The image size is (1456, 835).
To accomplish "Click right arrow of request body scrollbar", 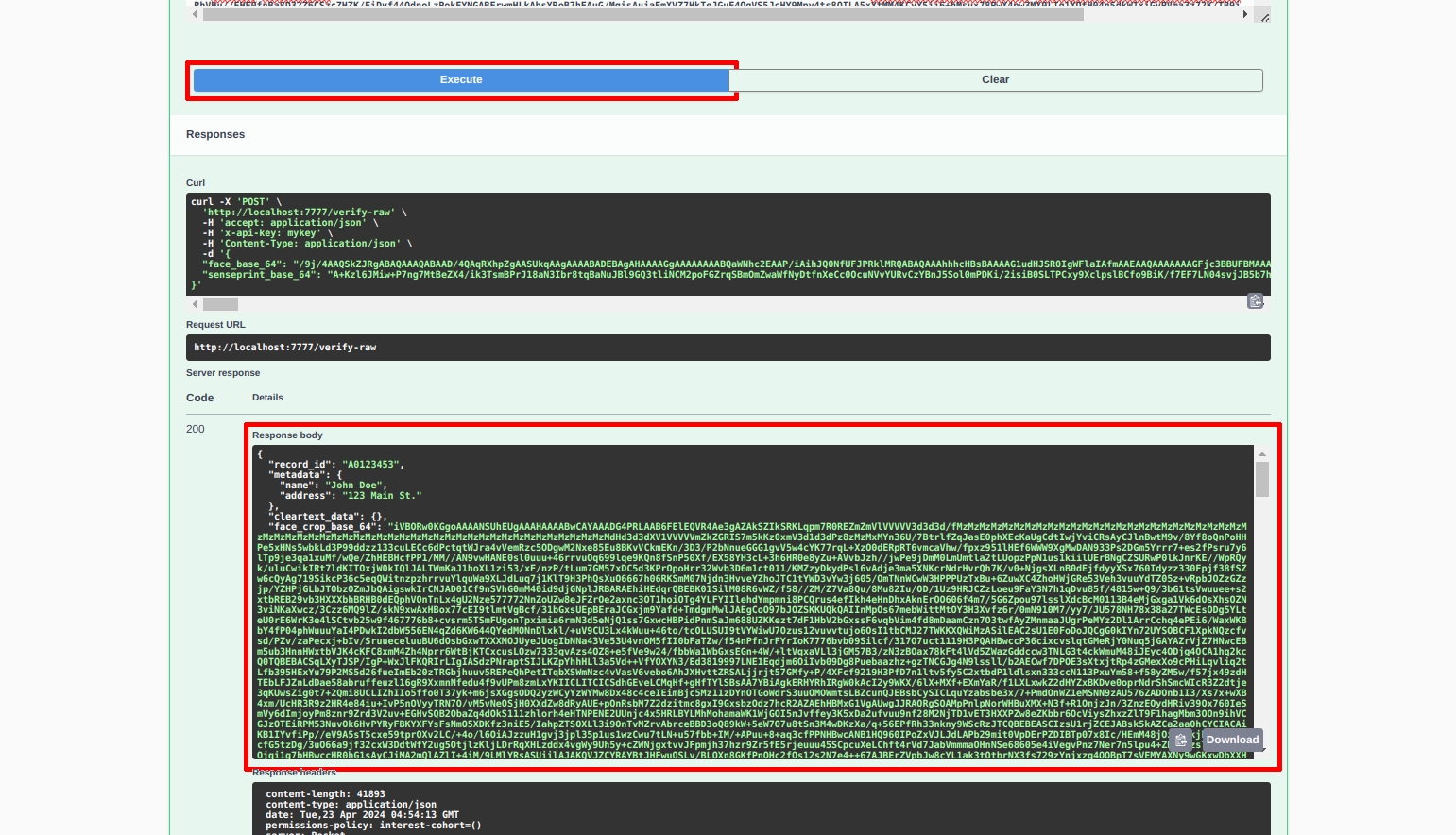I will point(1244,15).
